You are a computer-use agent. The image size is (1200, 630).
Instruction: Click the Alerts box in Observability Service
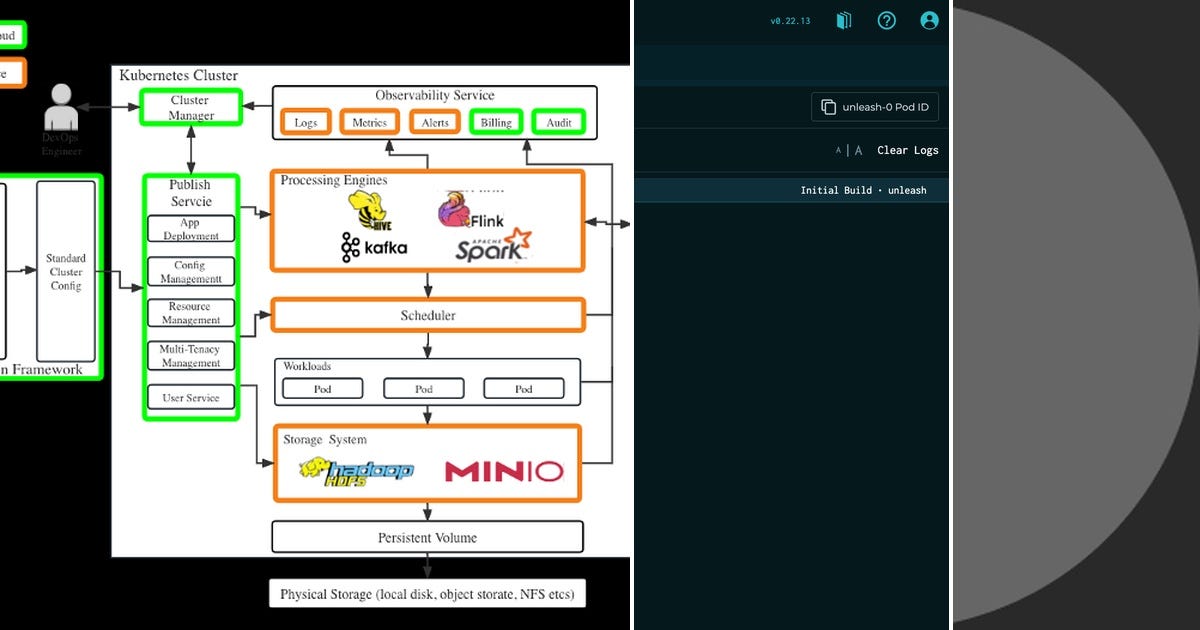(434, 122)
